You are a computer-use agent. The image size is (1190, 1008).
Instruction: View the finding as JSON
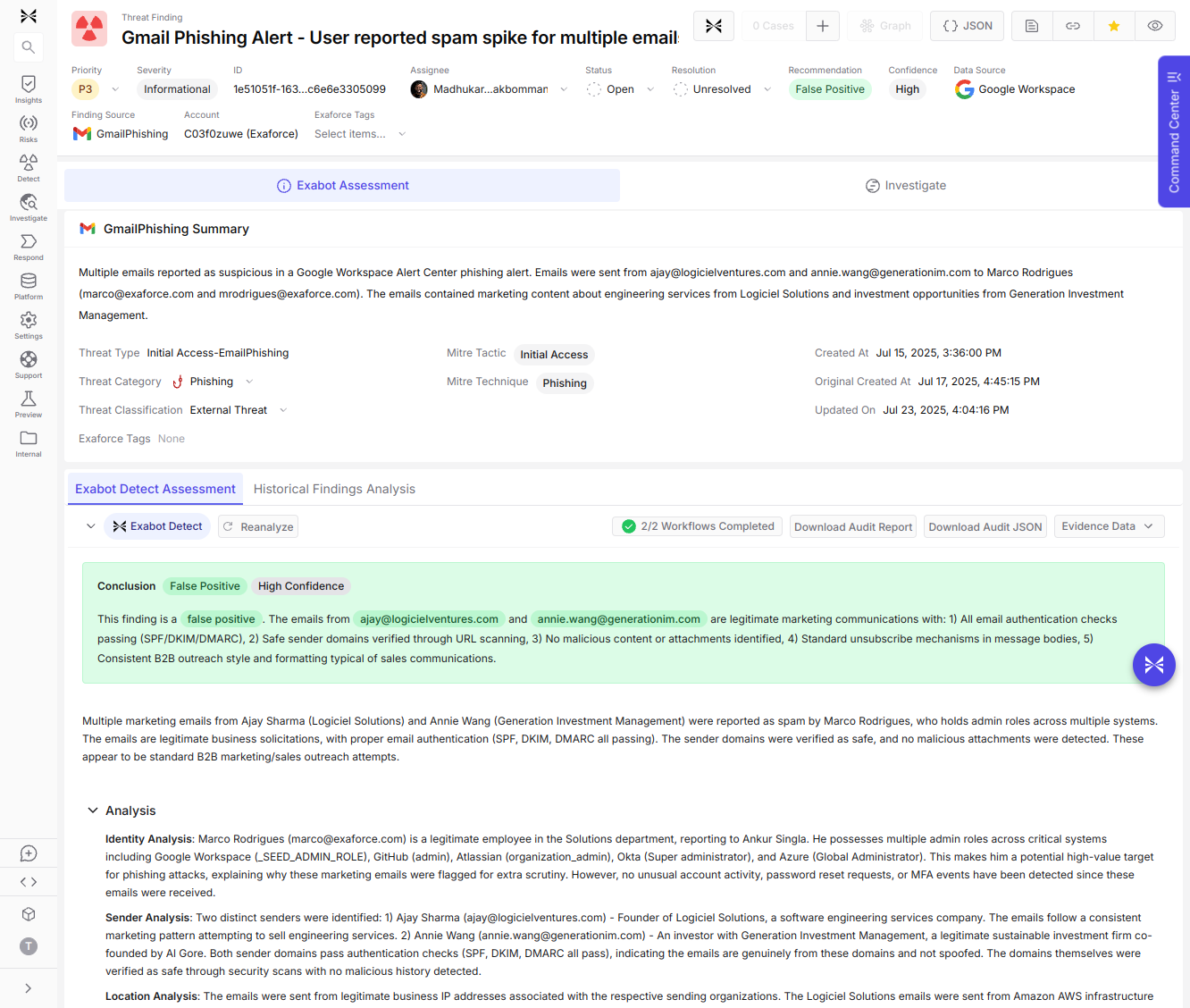coord(968,26)
